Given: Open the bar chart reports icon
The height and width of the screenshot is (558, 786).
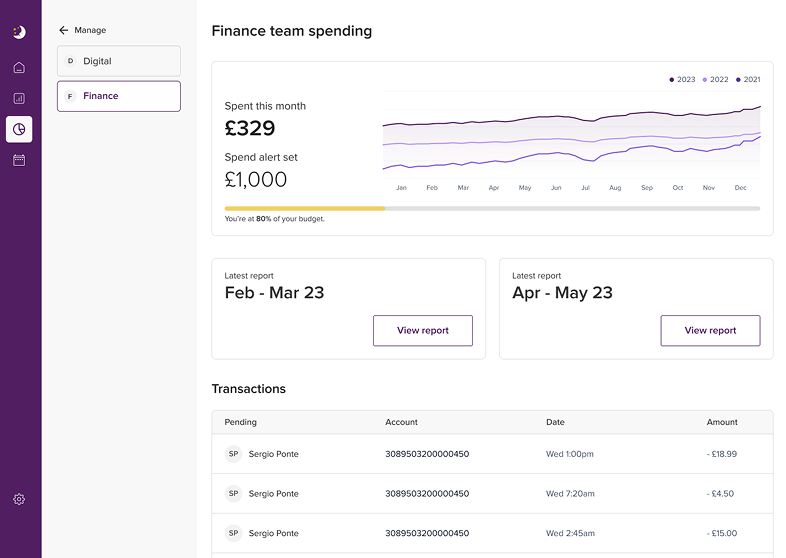Looking at the screenshot, I should 19,98.
